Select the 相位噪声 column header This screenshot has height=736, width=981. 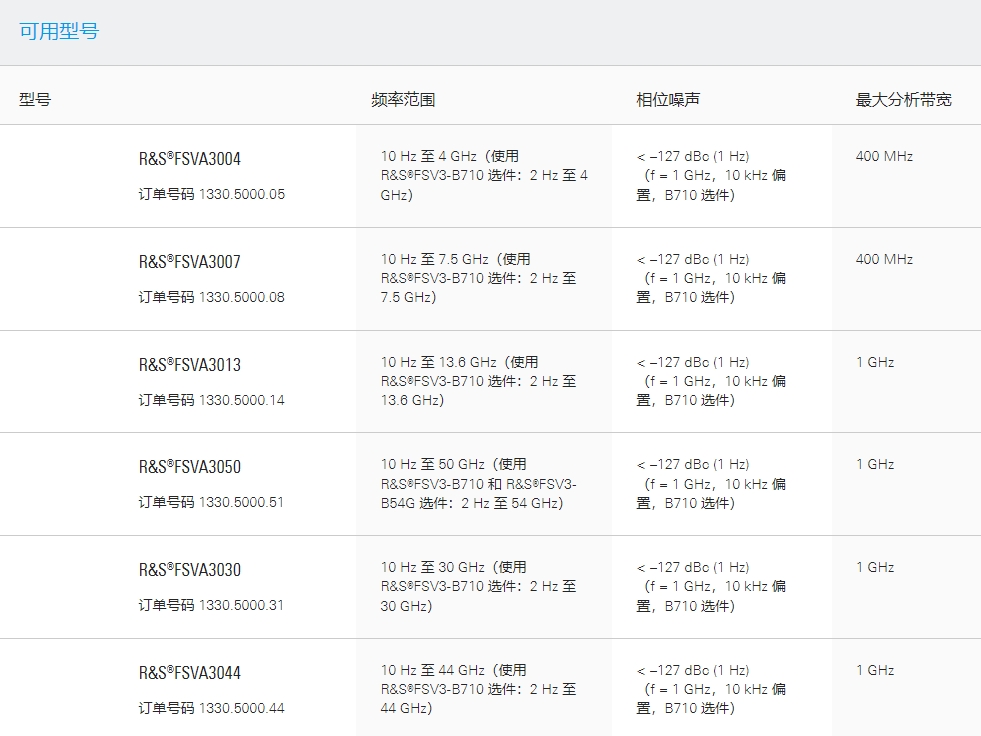click(668, 99)
